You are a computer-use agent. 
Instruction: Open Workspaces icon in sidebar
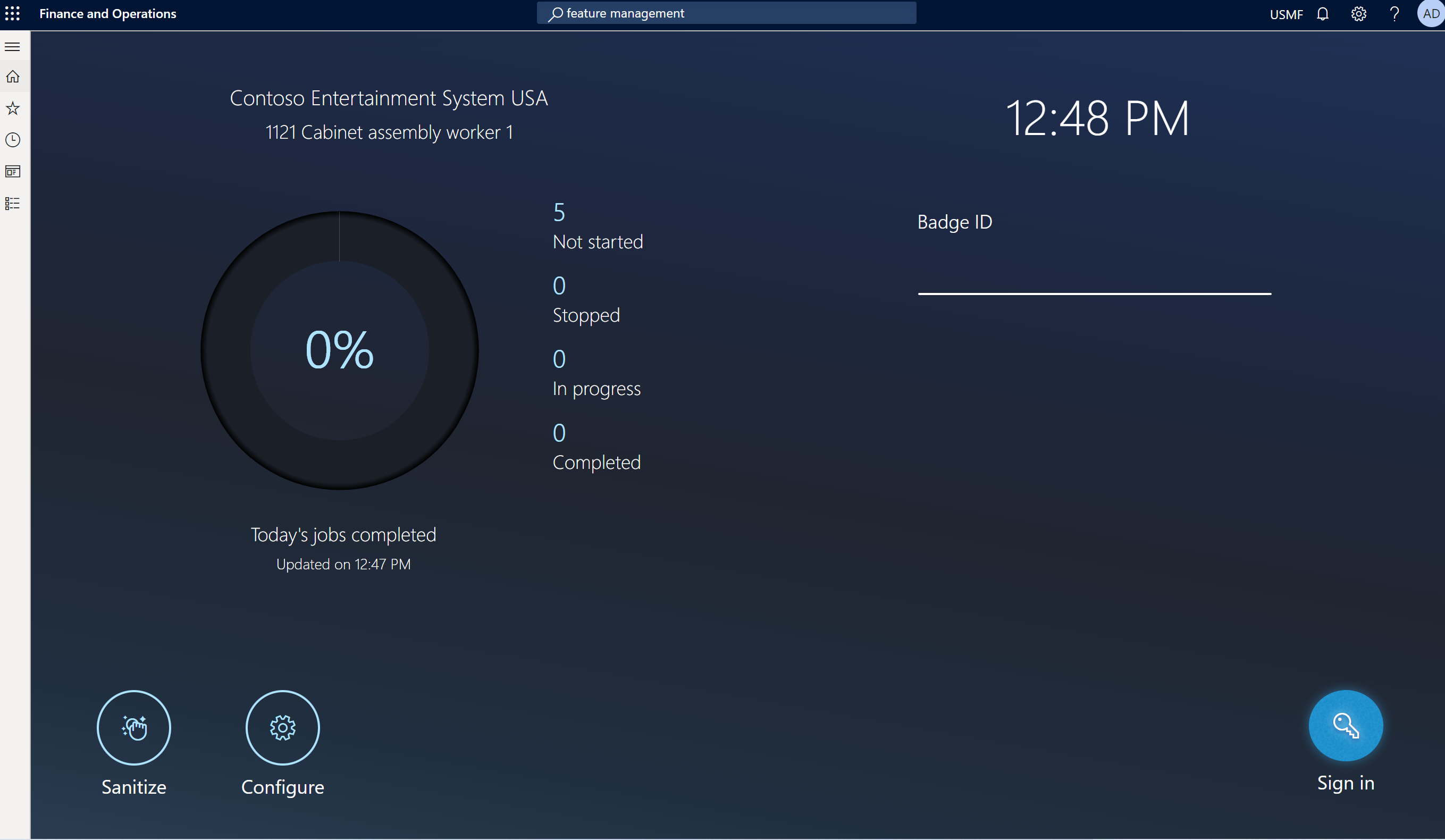coord(13,171)
